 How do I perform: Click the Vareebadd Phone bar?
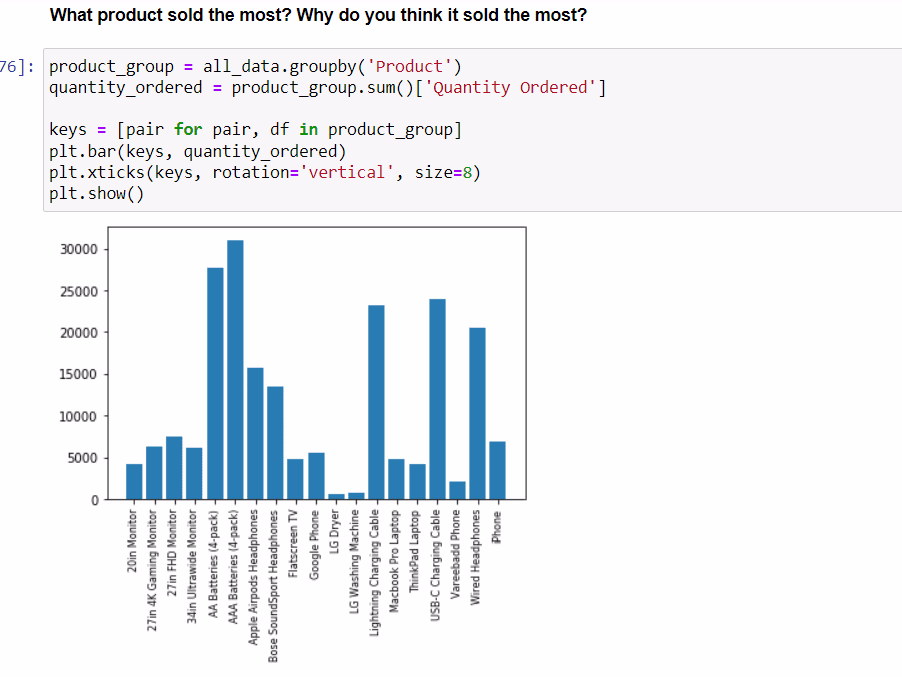point(457,490)
